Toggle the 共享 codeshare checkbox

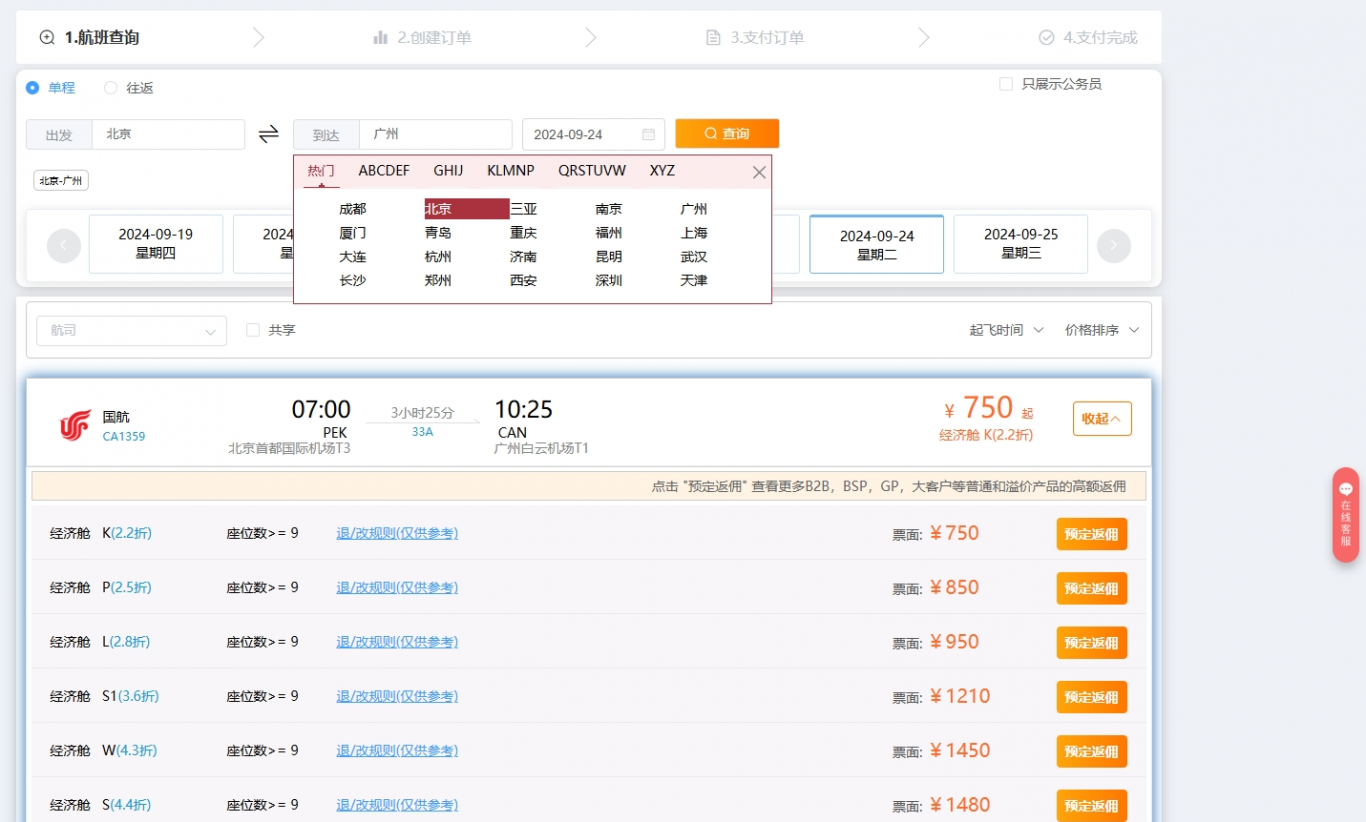pyautogui.click(x=253, y=330)
